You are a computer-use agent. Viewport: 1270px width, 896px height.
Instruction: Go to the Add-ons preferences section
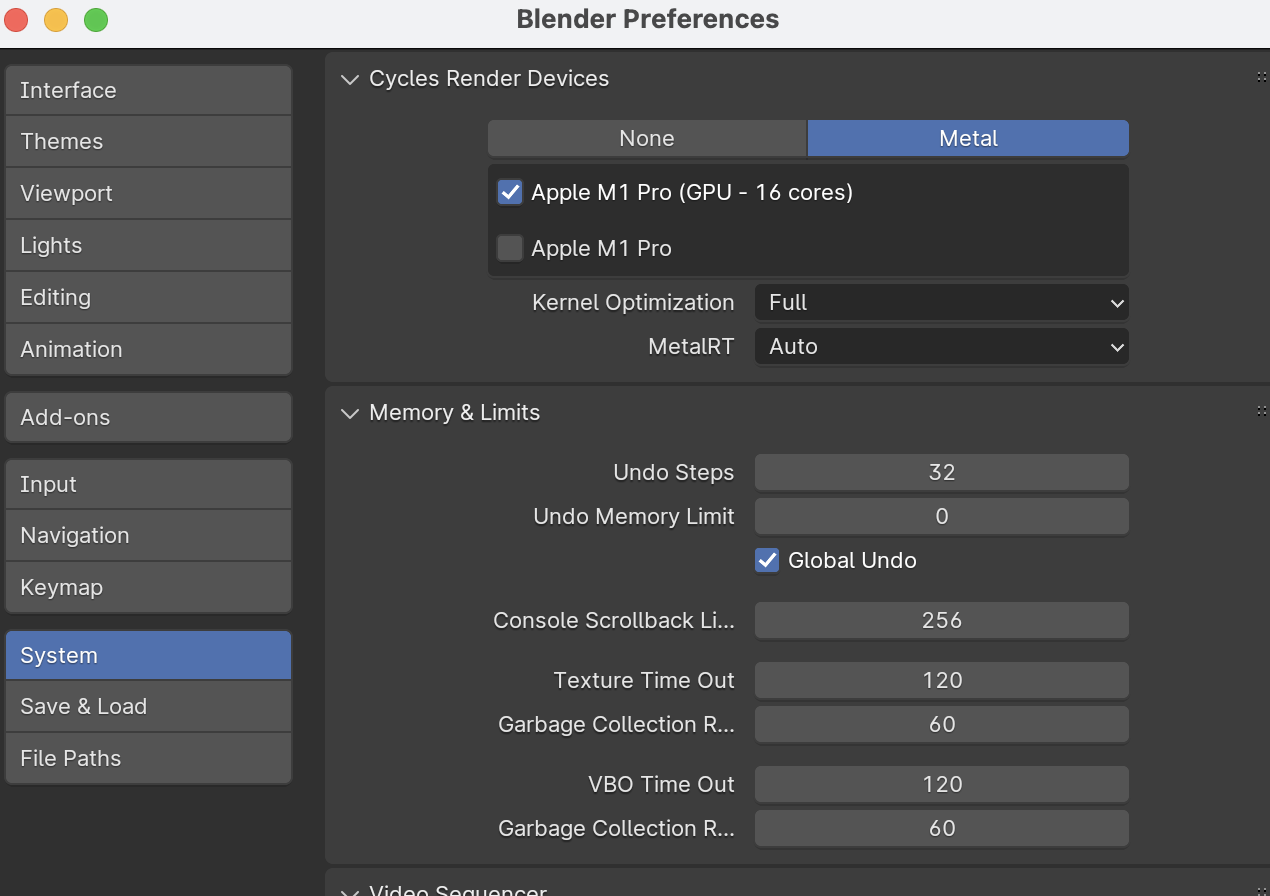click(x=148, y=418)
